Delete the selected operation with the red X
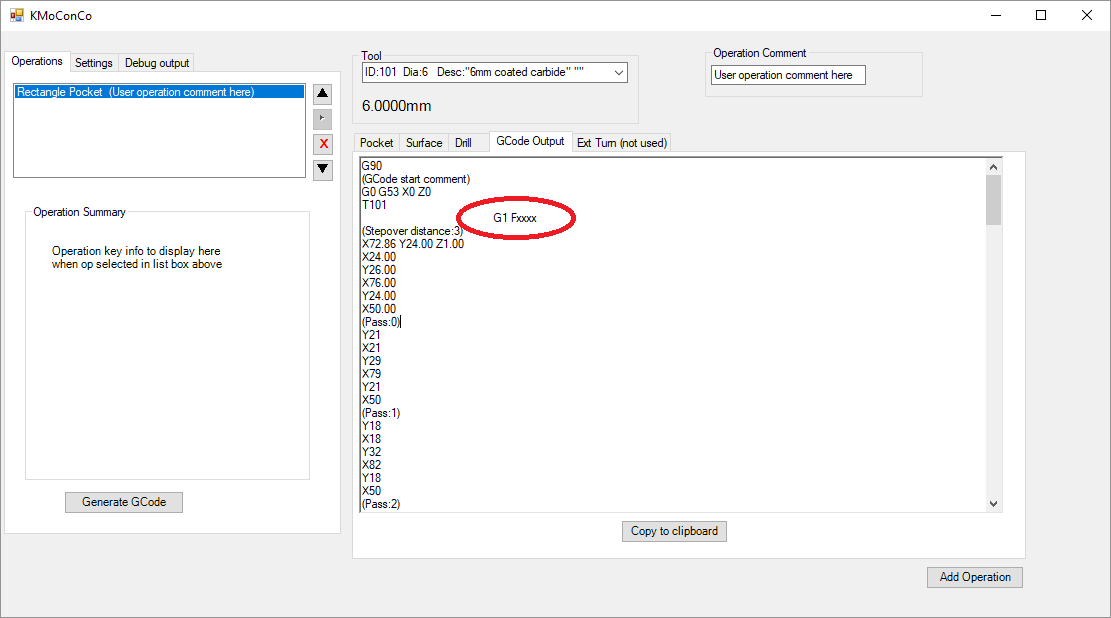The width and height of the screenshot is (1111, 618). click(x=323, y=144)
